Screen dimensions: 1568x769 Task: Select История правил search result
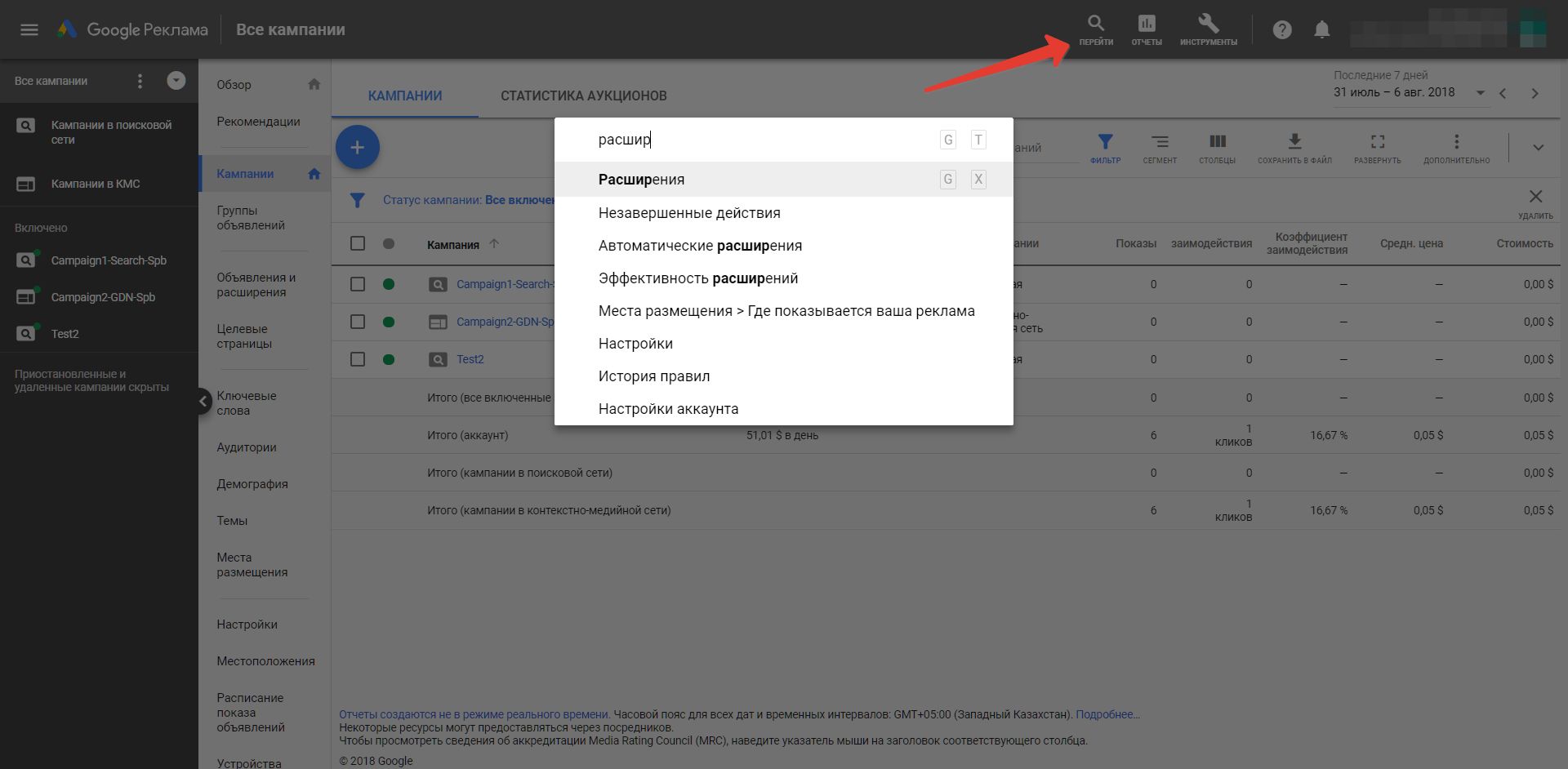(784, 376)
